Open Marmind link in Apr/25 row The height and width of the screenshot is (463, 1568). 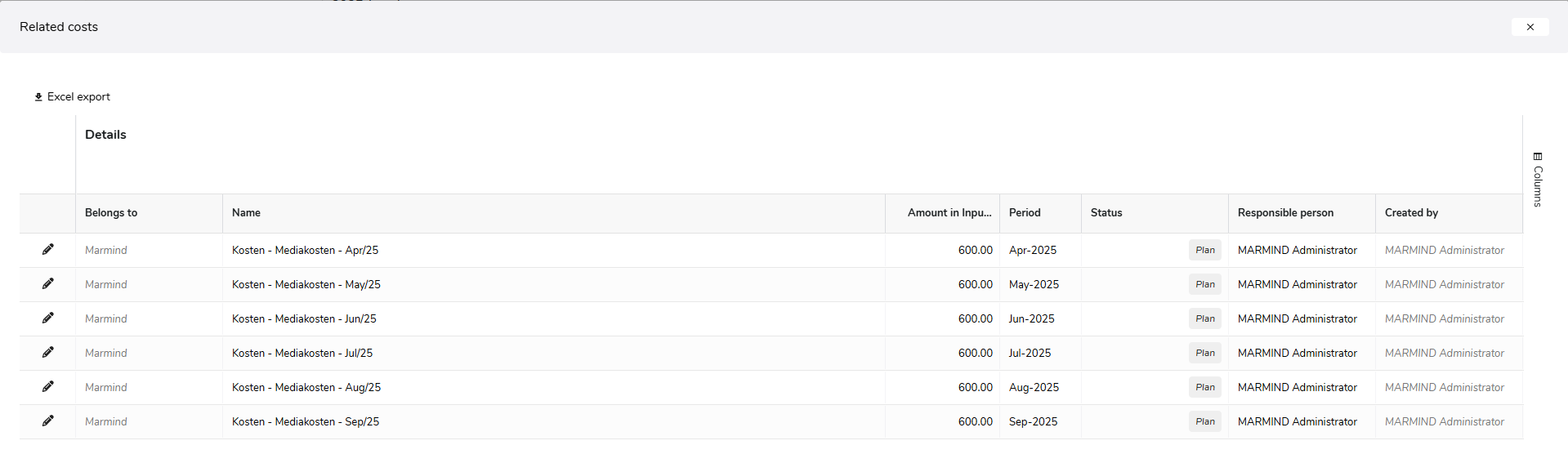point(106,251)
